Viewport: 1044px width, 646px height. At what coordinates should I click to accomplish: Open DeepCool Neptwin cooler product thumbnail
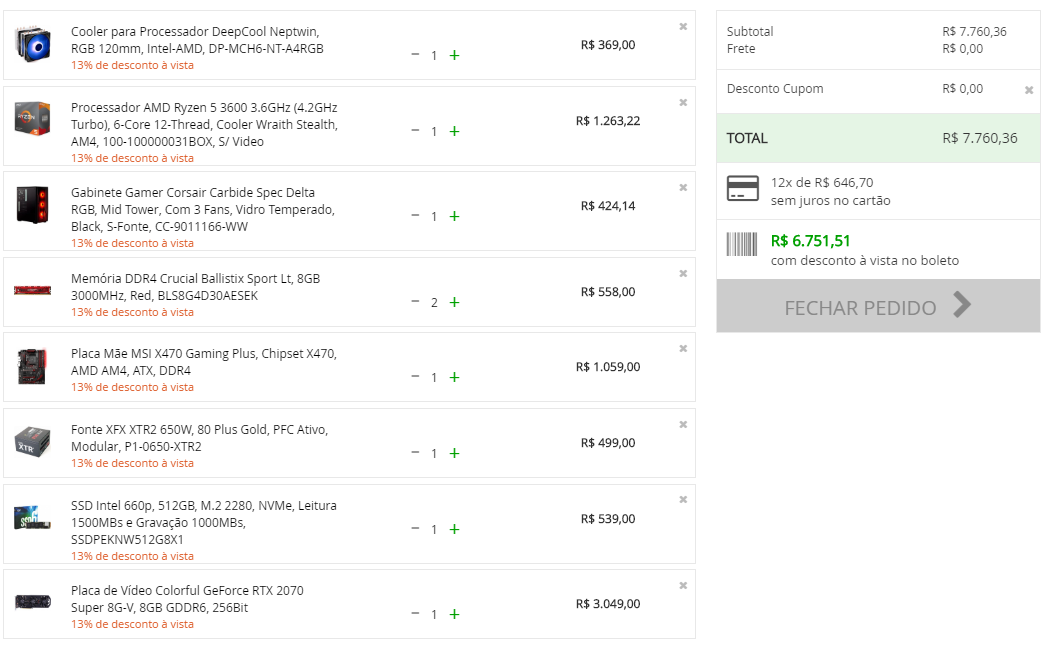(x=33, y=45)
